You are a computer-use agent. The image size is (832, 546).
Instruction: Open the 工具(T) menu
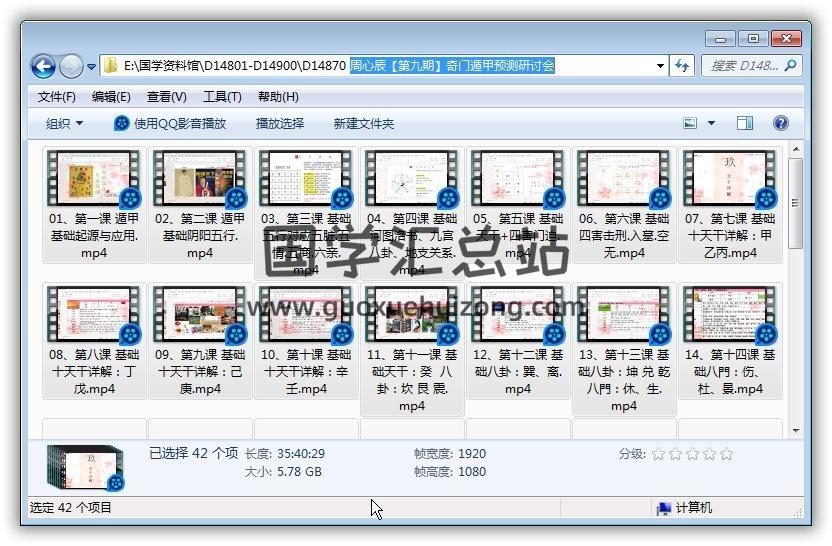tap(222, 97)
